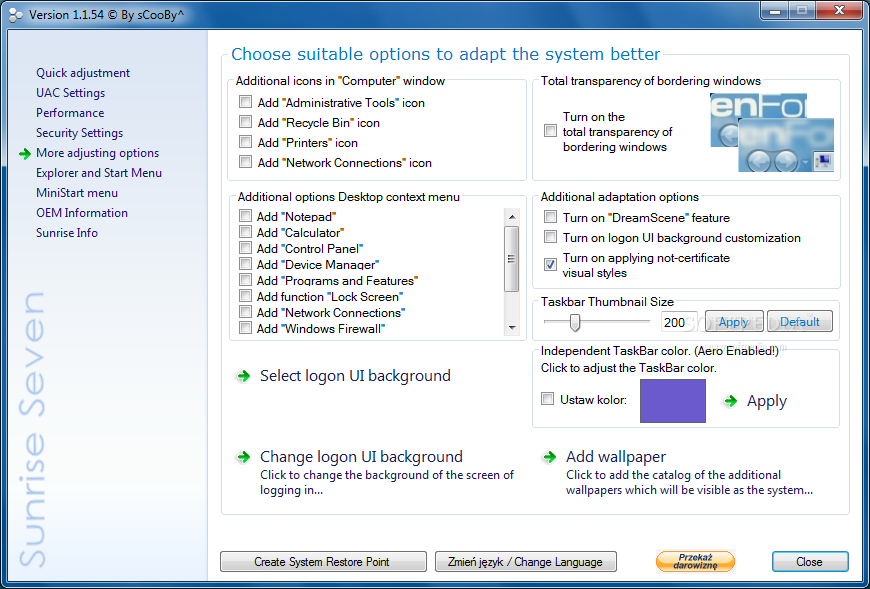Toggle the Ustaw kolor checkbox
Viewport: 870px width, 589px height.
(x=548, y=399)
